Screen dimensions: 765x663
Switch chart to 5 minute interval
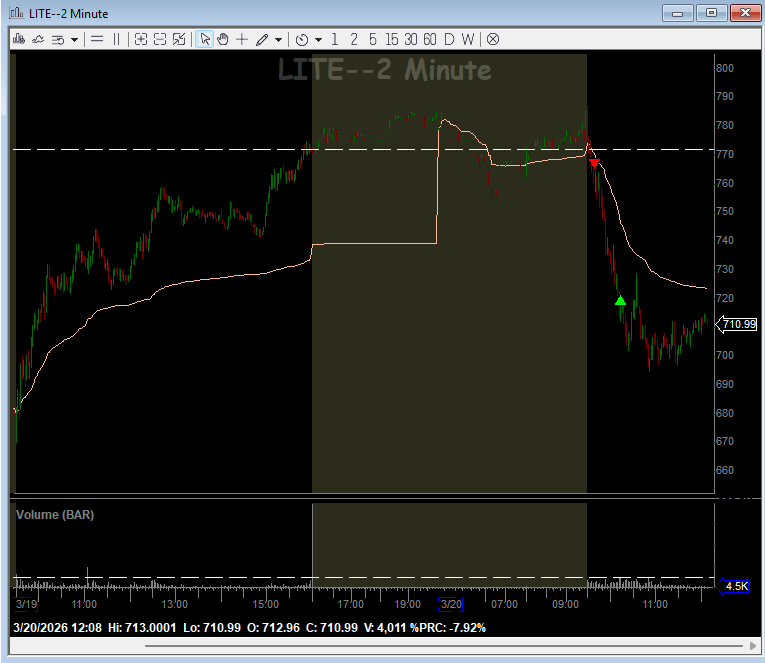pos(373,39)
